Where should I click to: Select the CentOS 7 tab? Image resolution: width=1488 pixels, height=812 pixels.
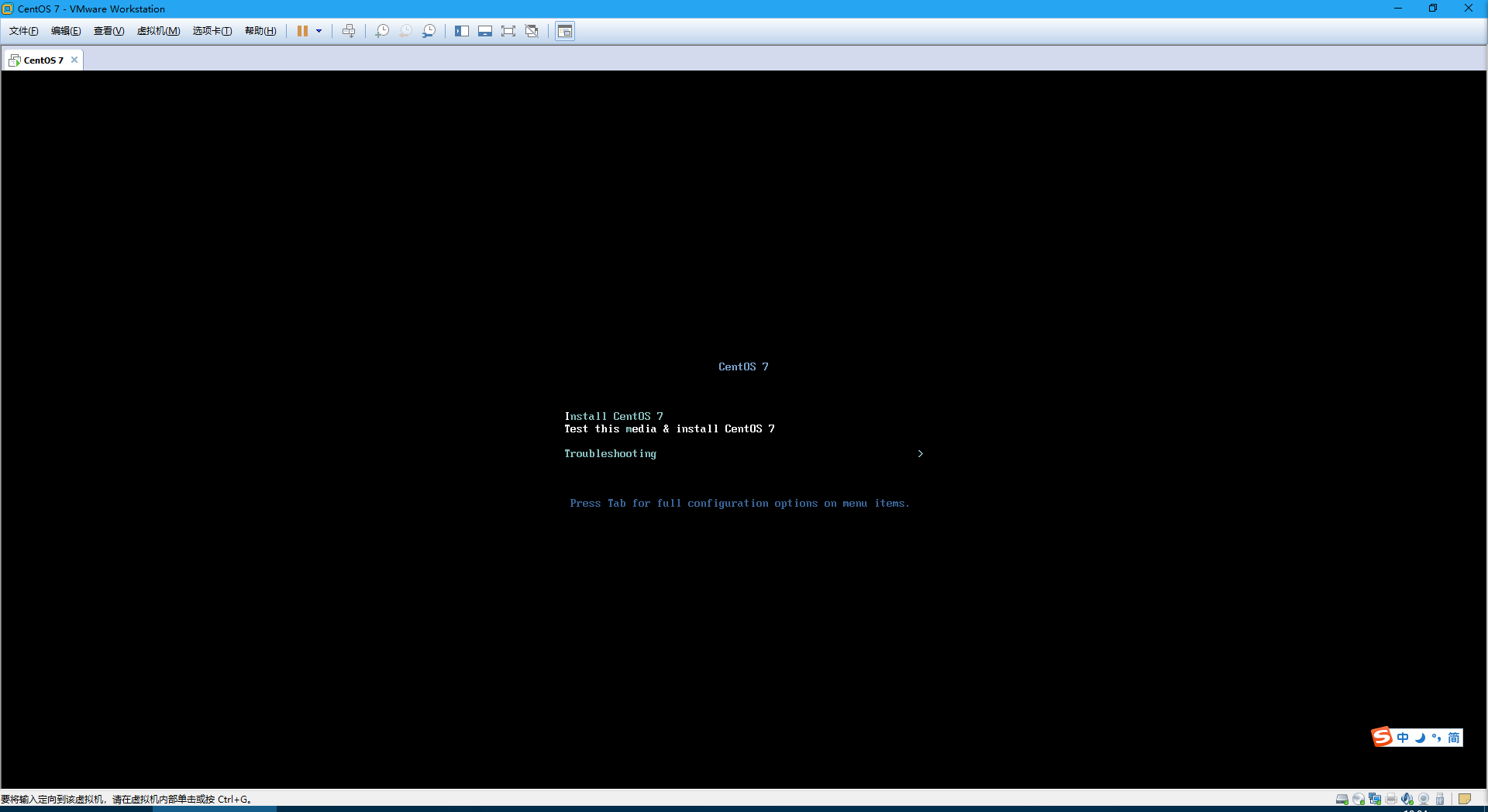point(43,60)
